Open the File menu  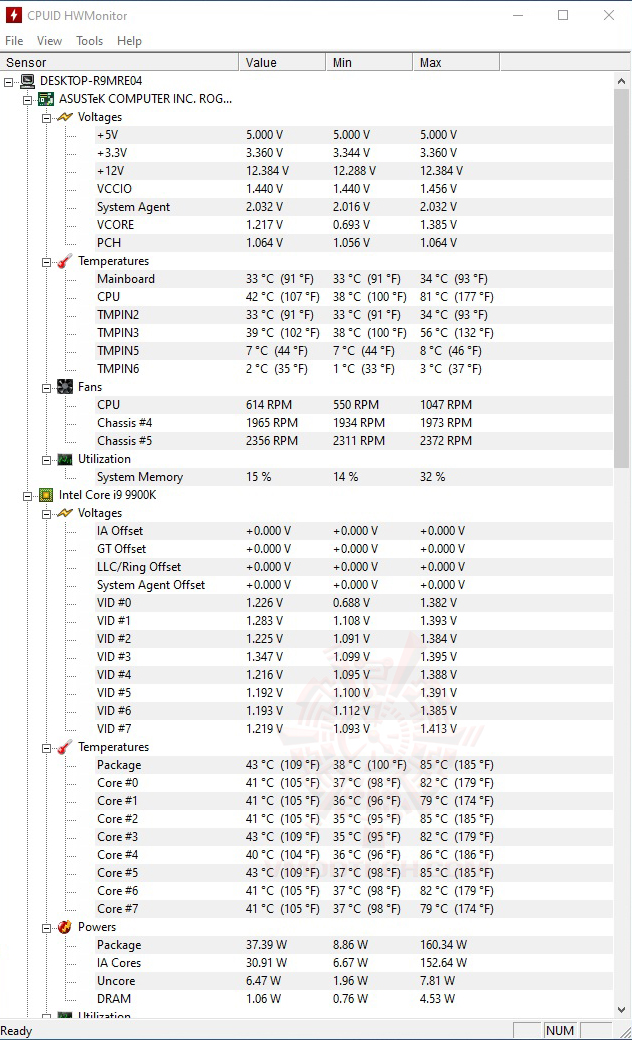14,41
